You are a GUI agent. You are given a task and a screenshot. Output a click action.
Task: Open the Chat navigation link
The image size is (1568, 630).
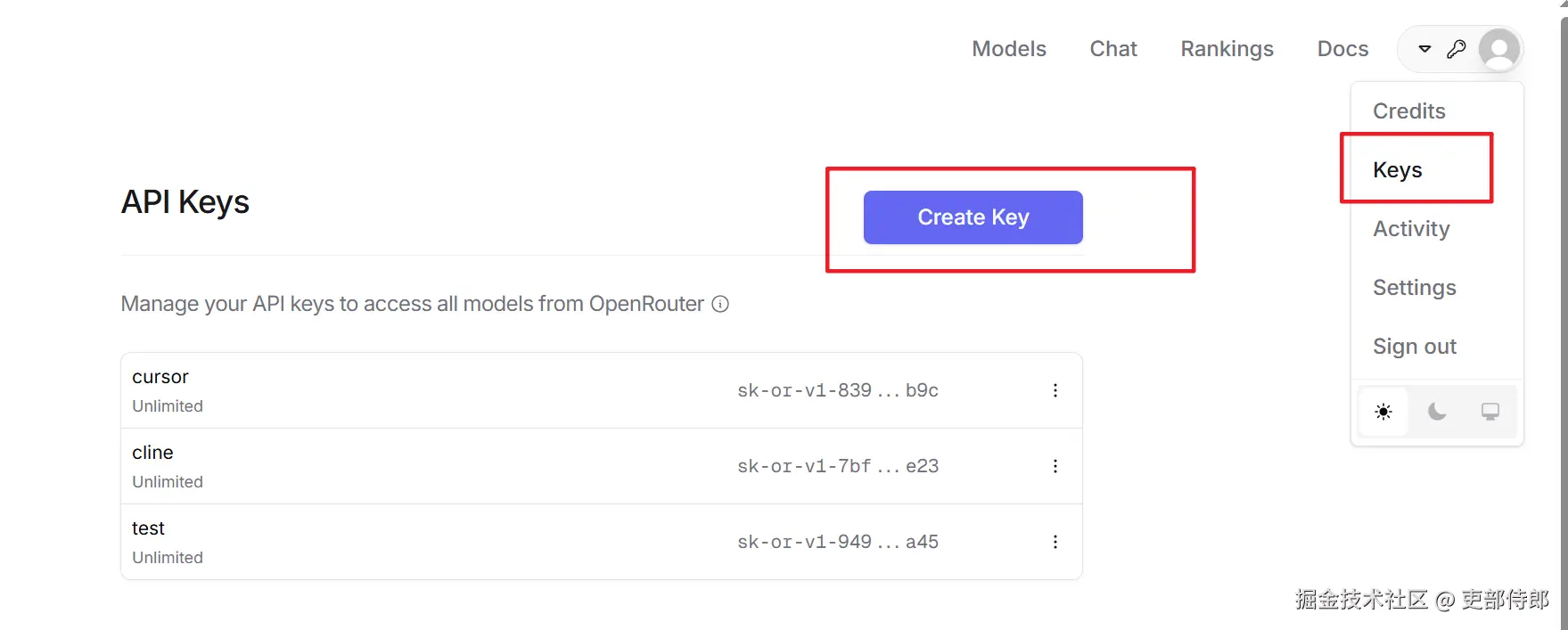point(1113,49)
